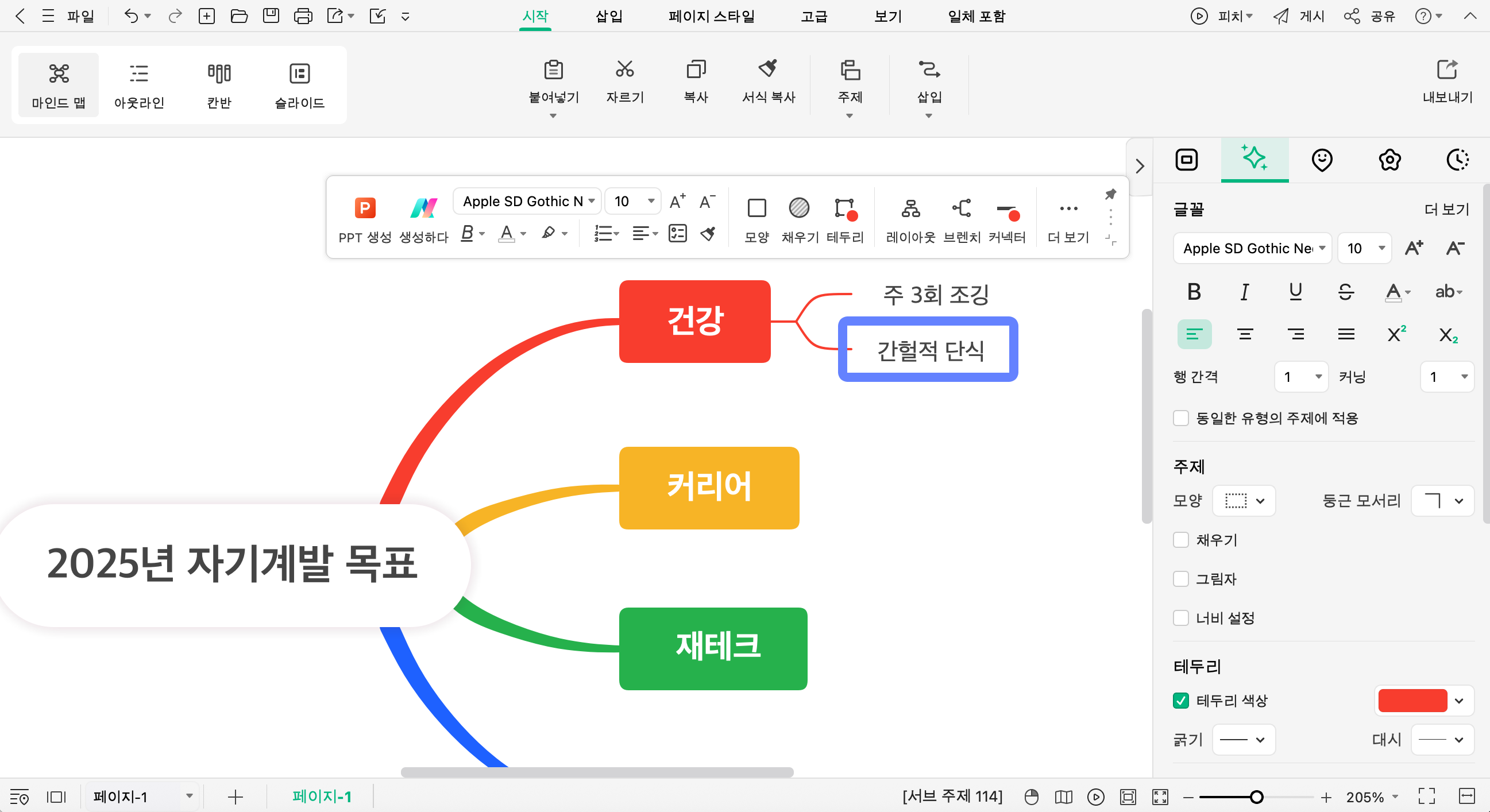The width and height of the screenshot is (1490, 812).
Task: Enable the 그림자 checkbox
Action: pos(1180,579)
